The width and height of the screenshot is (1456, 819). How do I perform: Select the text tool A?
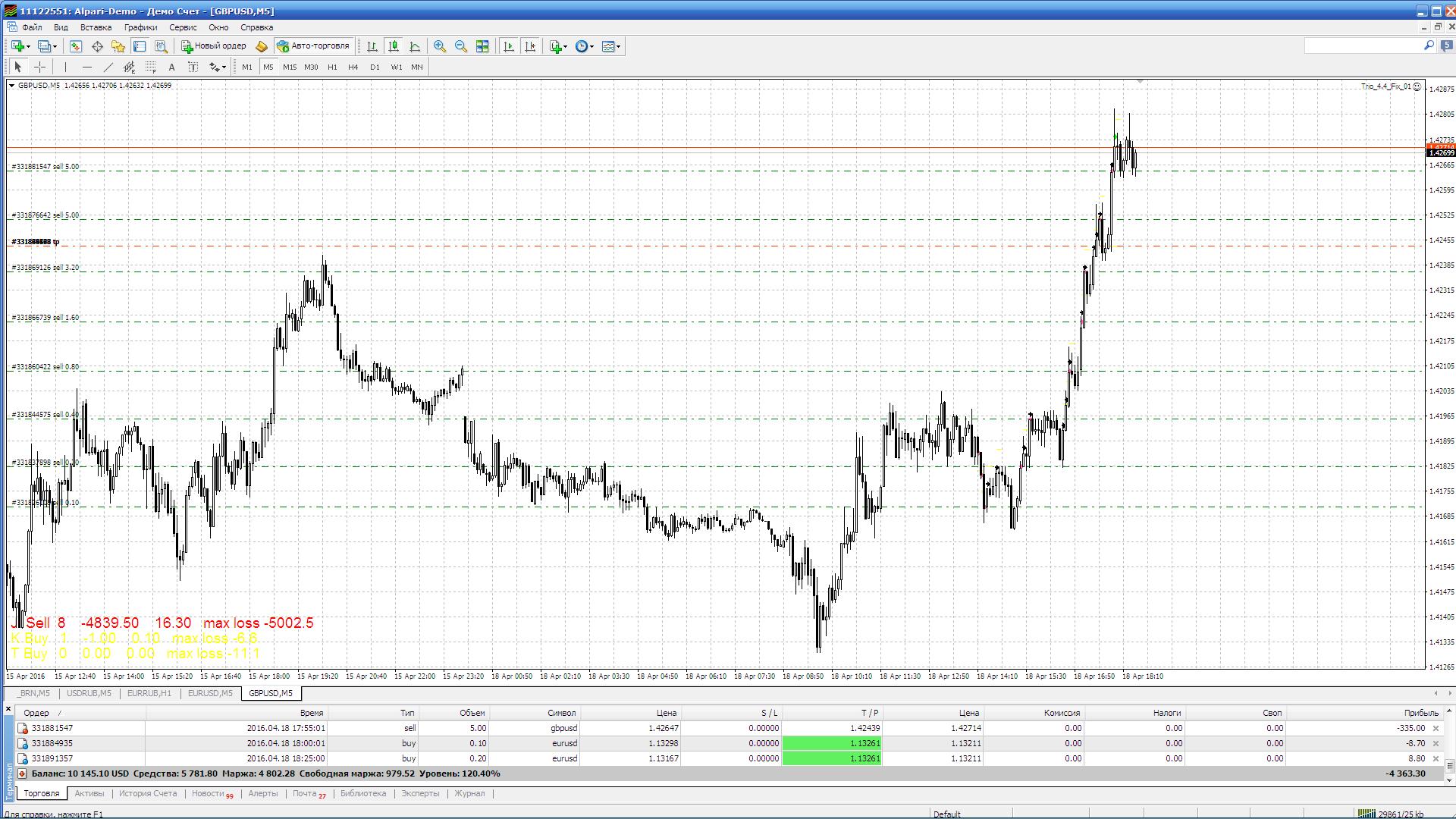(172, 67)
